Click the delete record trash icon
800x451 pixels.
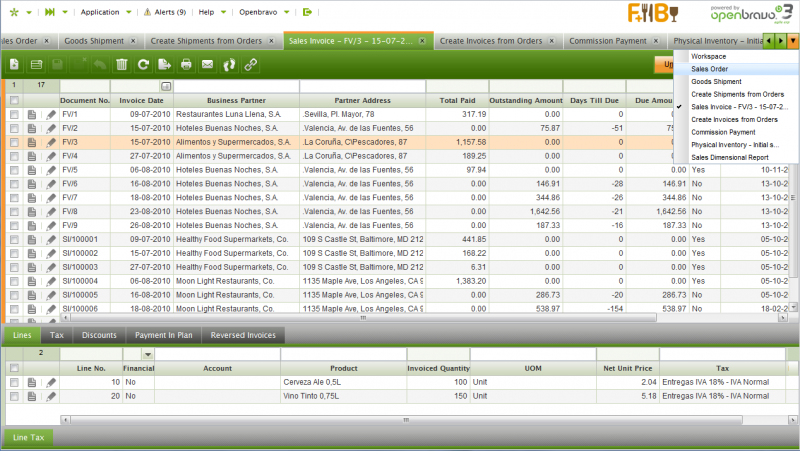click(121, 64)
